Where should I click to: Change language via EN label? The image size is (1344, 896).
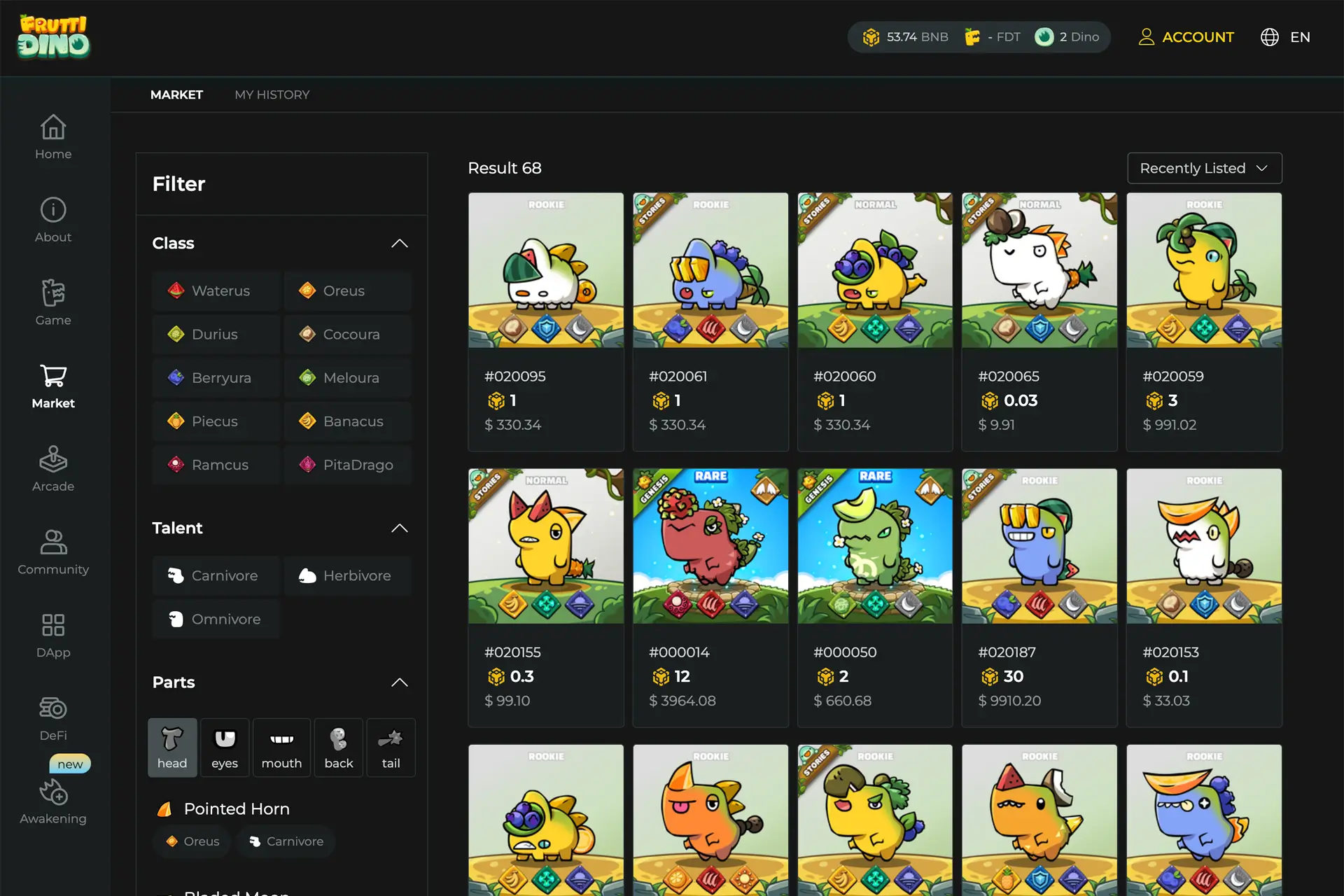[x=1300, y=37]
